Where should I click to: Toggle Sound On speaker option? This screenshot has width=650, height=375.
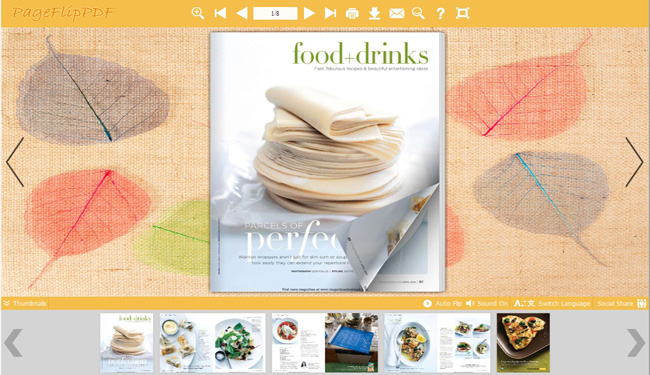click(487, 303)
